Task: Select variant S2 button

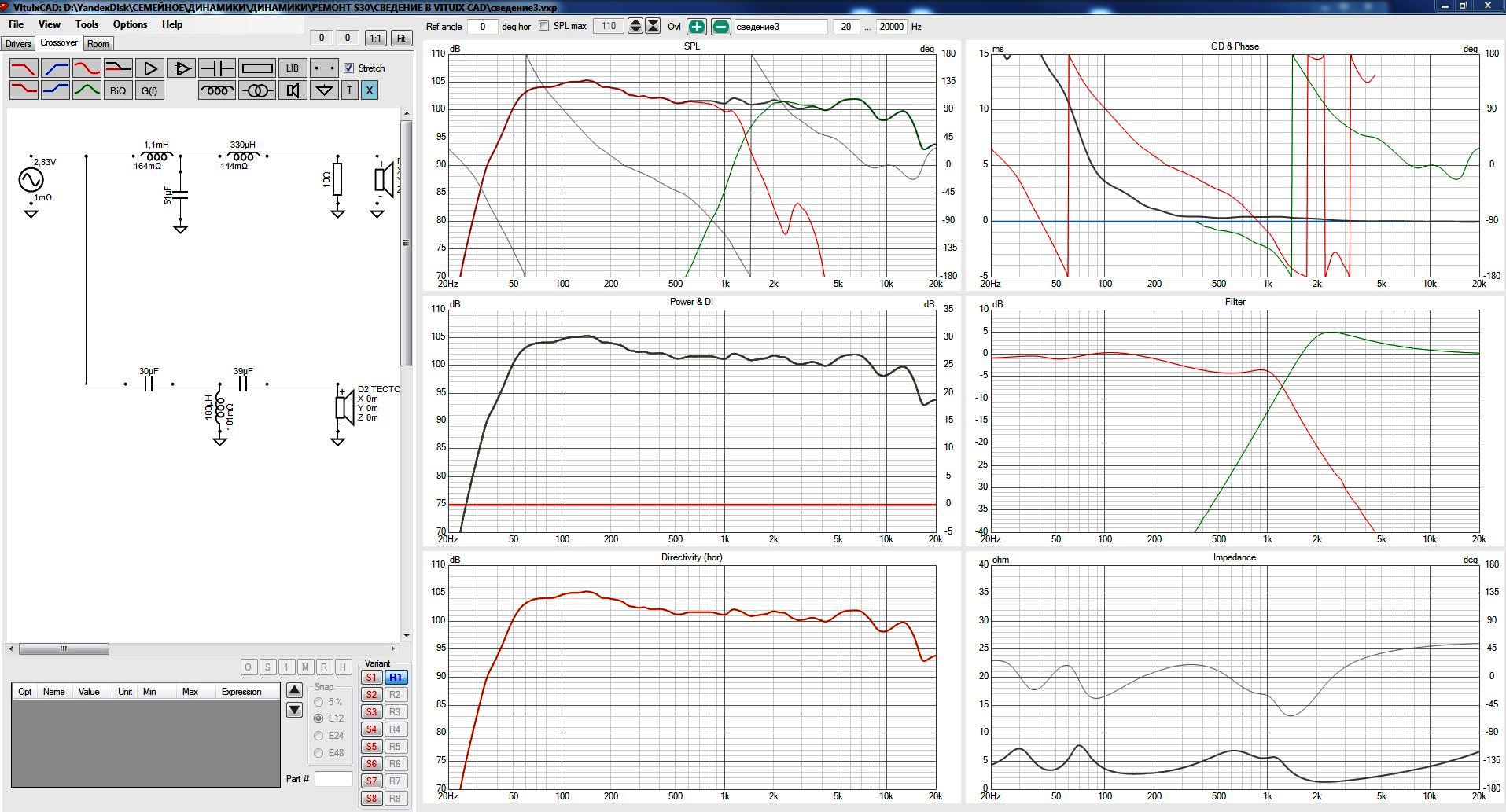Action: (x=371, y=695)
